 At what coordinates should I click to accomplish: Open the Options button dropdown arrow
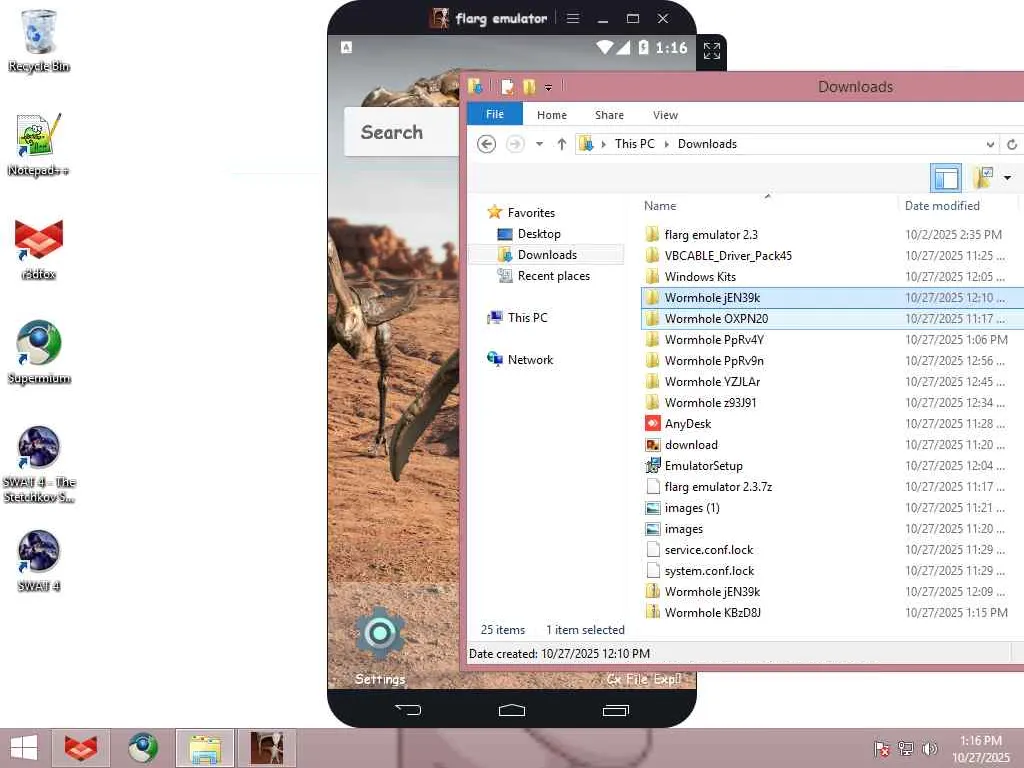coord(1007,178)
